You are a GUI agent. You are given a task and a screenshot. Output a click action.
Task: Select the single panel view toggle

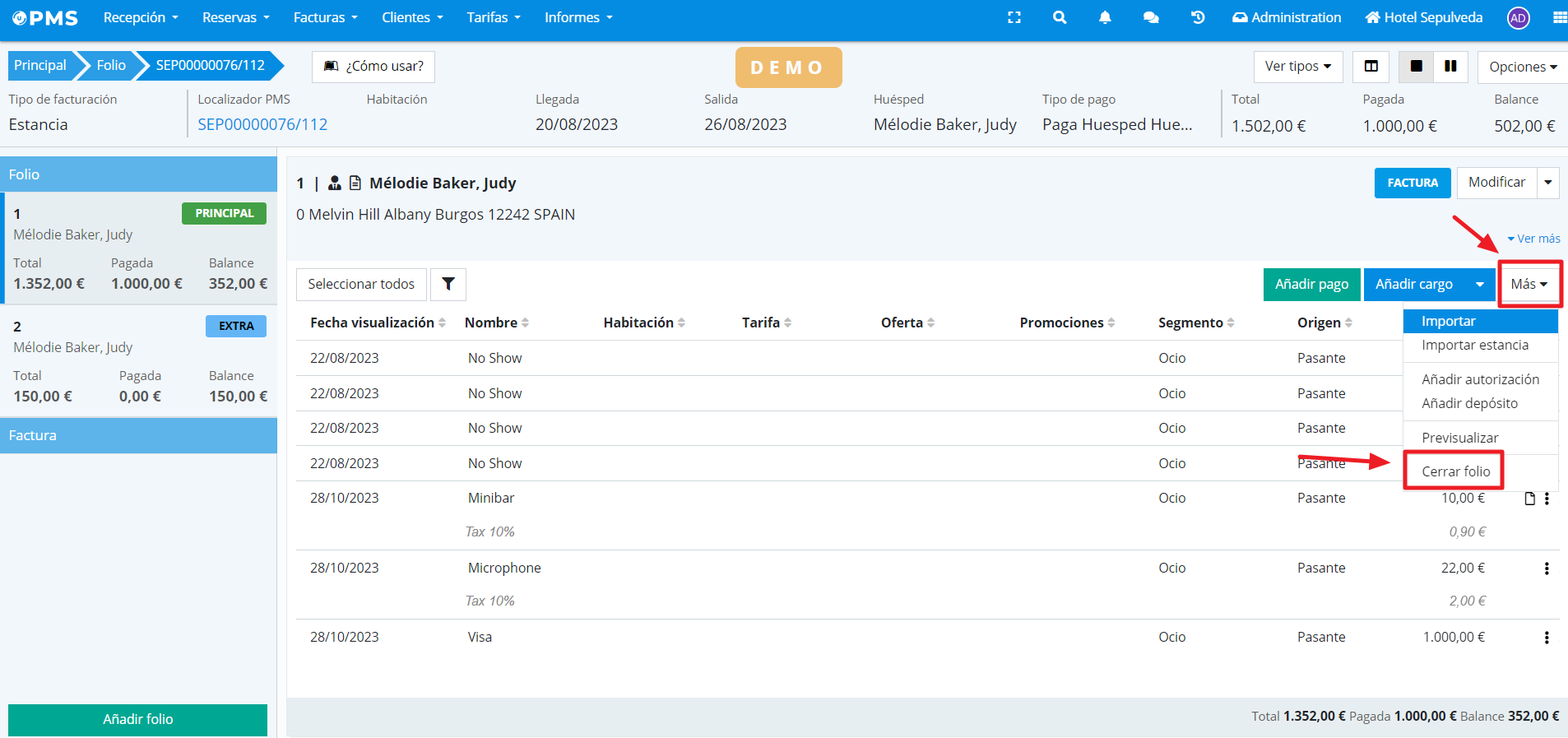pos(1416,67)
